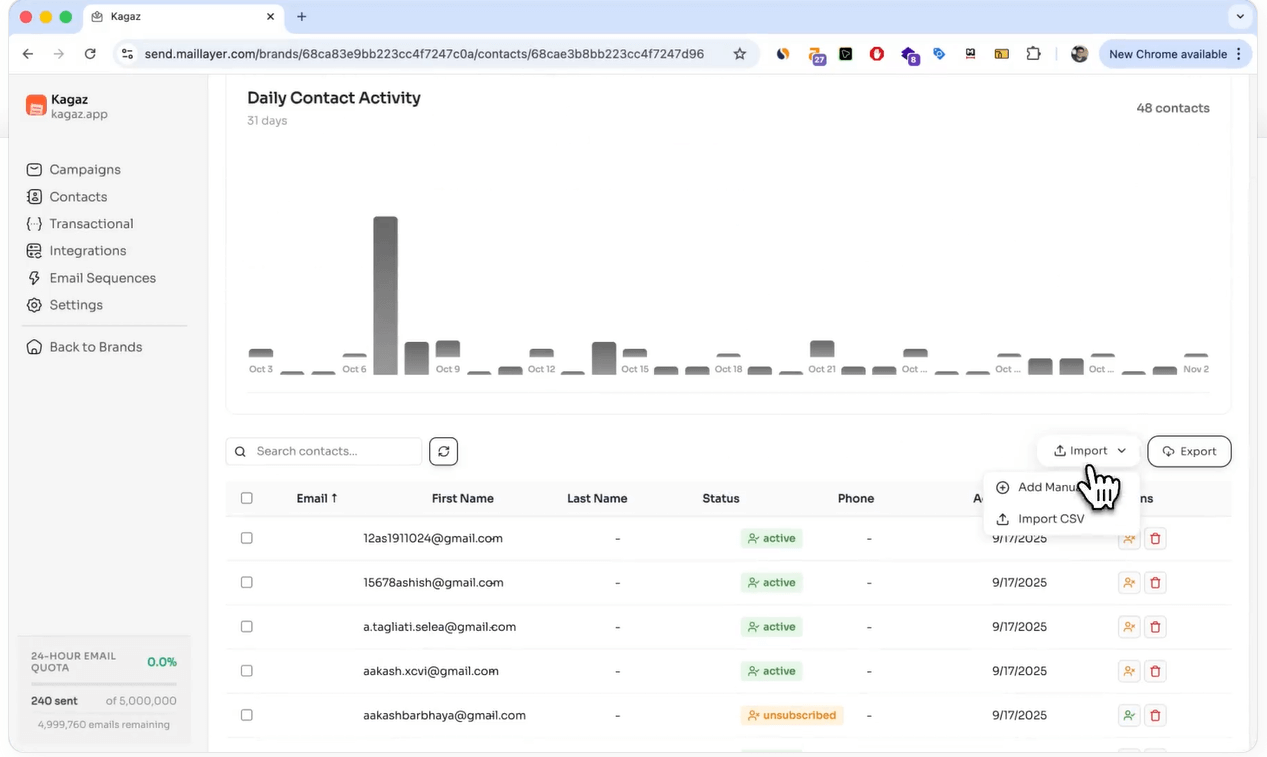
Task: Resubscribe icon for aakashbarbhaya@gmail.com row
Action: pos(1129,715)
